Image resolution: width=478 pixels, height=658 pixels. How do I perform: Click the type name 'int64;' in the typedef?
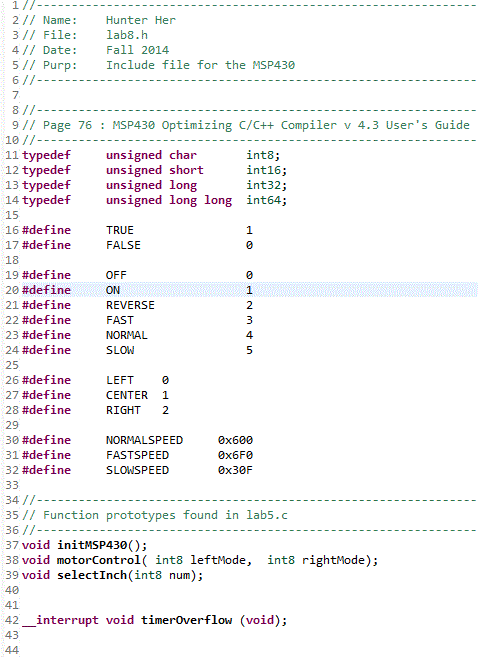(x=266, y=200)
